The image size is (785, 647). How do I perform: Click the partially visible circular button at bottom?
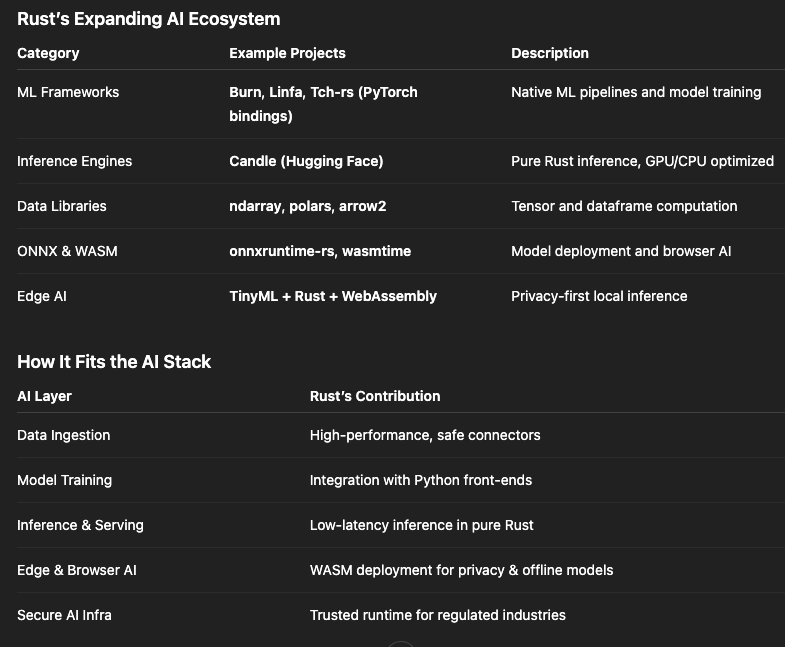400,643
